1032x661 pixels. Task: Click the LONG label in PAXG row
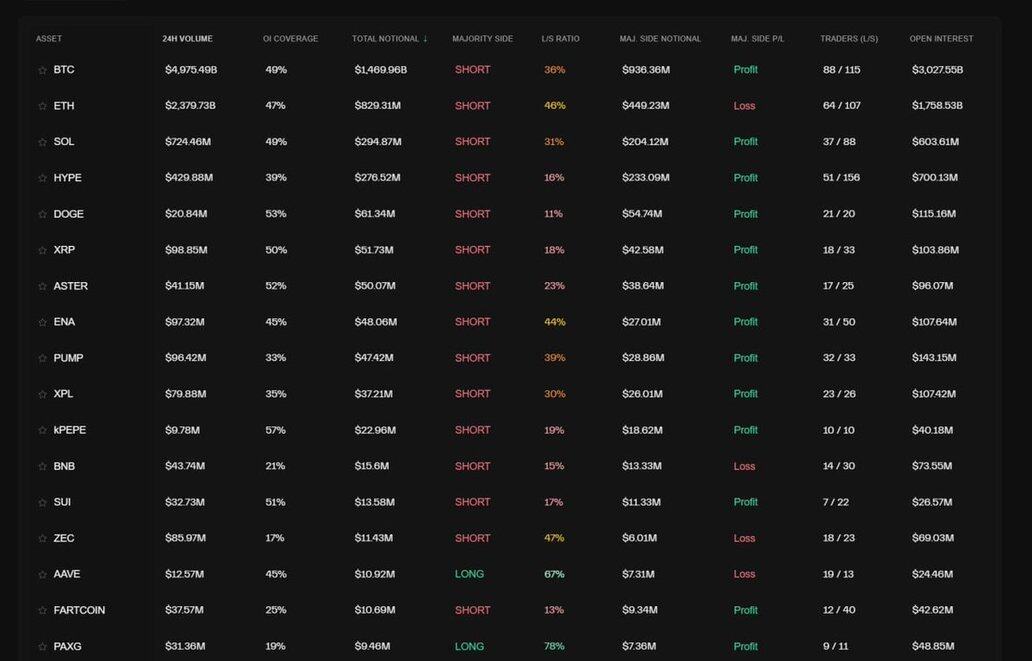[x=469, y=646]
